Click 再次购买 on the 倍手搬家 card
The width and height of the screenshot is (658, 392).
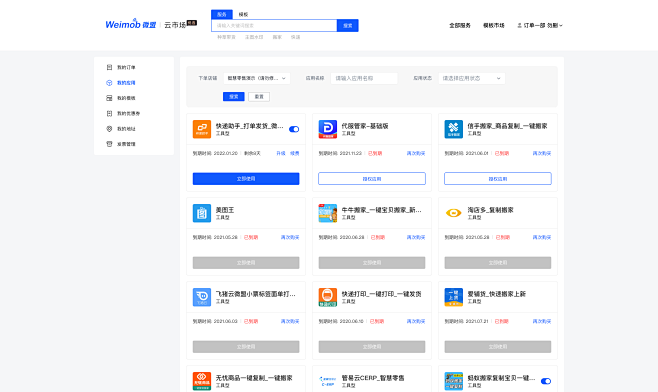click(542, 153)
